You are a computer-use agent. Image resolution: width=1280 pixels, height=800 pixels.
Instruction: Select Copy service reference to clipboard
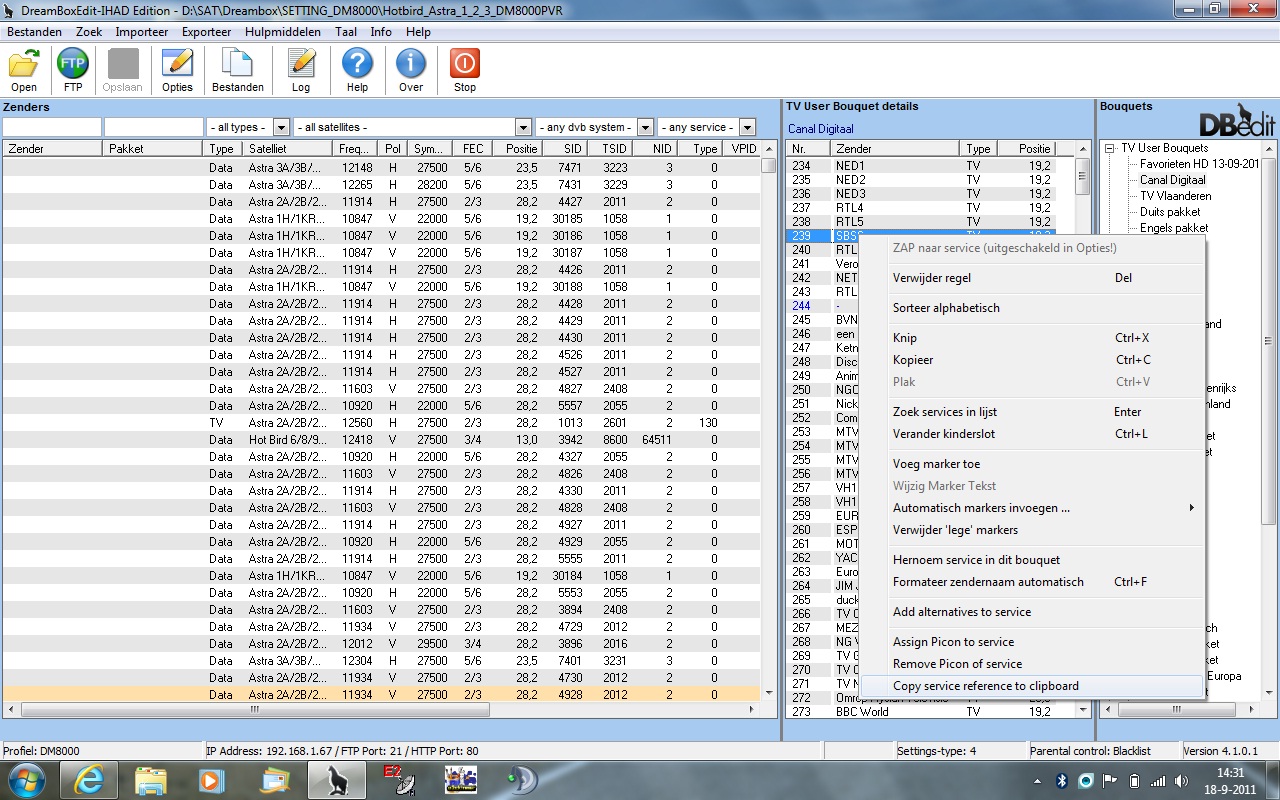pos(1034,686)
